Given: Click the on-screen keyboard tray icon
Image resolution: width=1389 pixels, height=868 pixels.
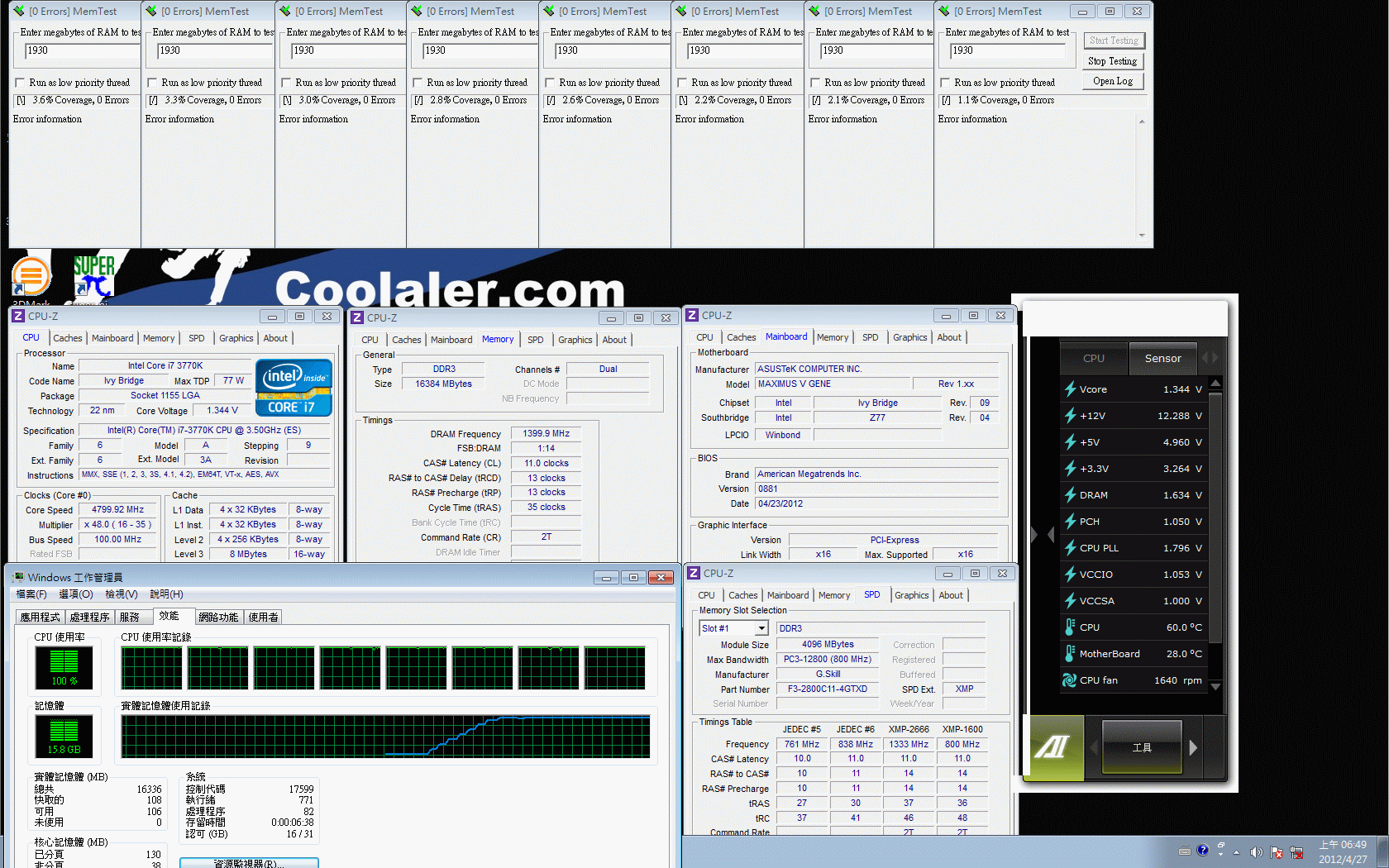Looking at the screenshot, I should click(1184, 851).
